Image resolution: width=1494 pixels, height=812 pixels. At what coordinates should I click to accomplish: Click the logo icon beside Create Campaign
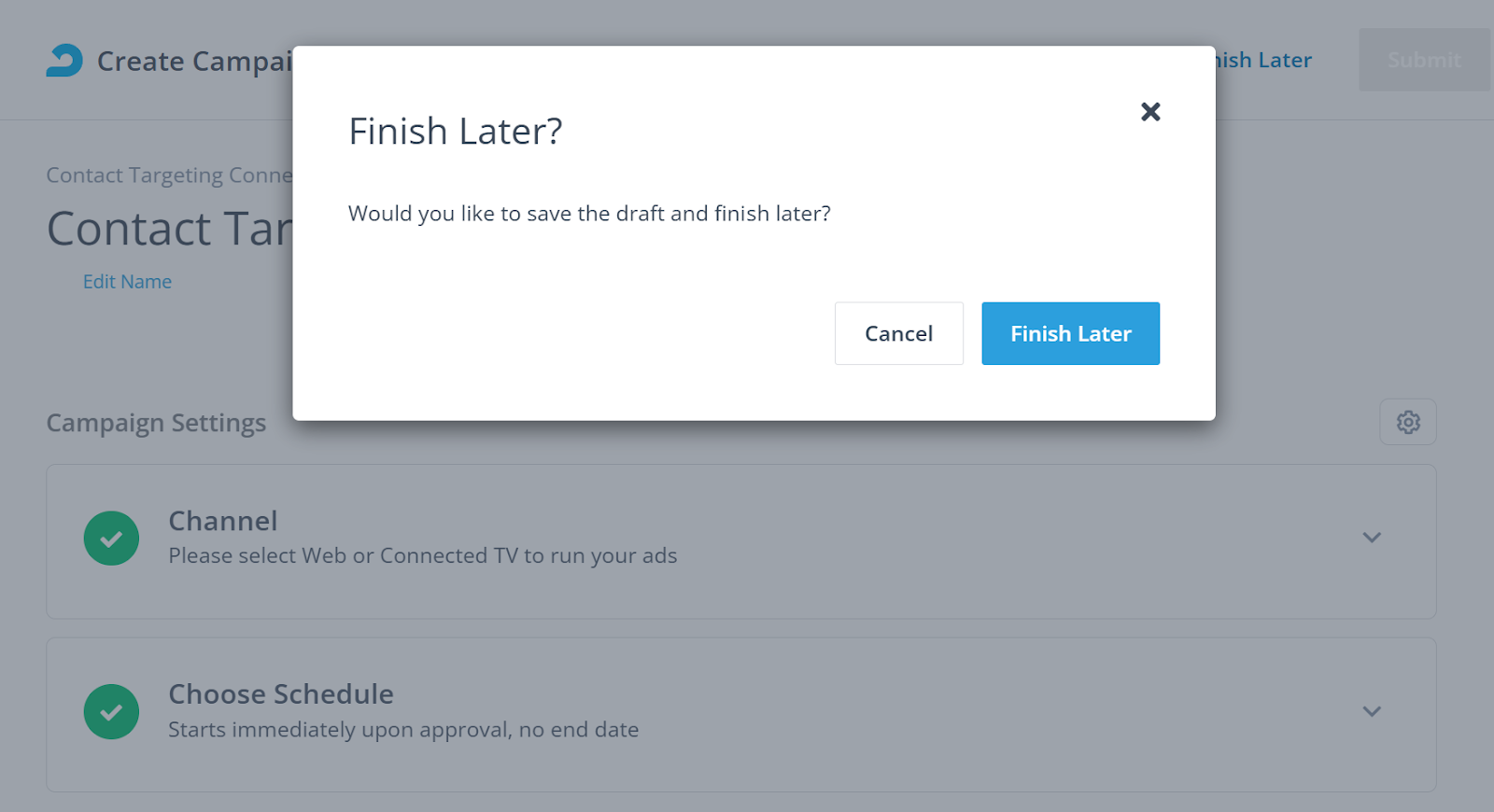coord(64,61)
